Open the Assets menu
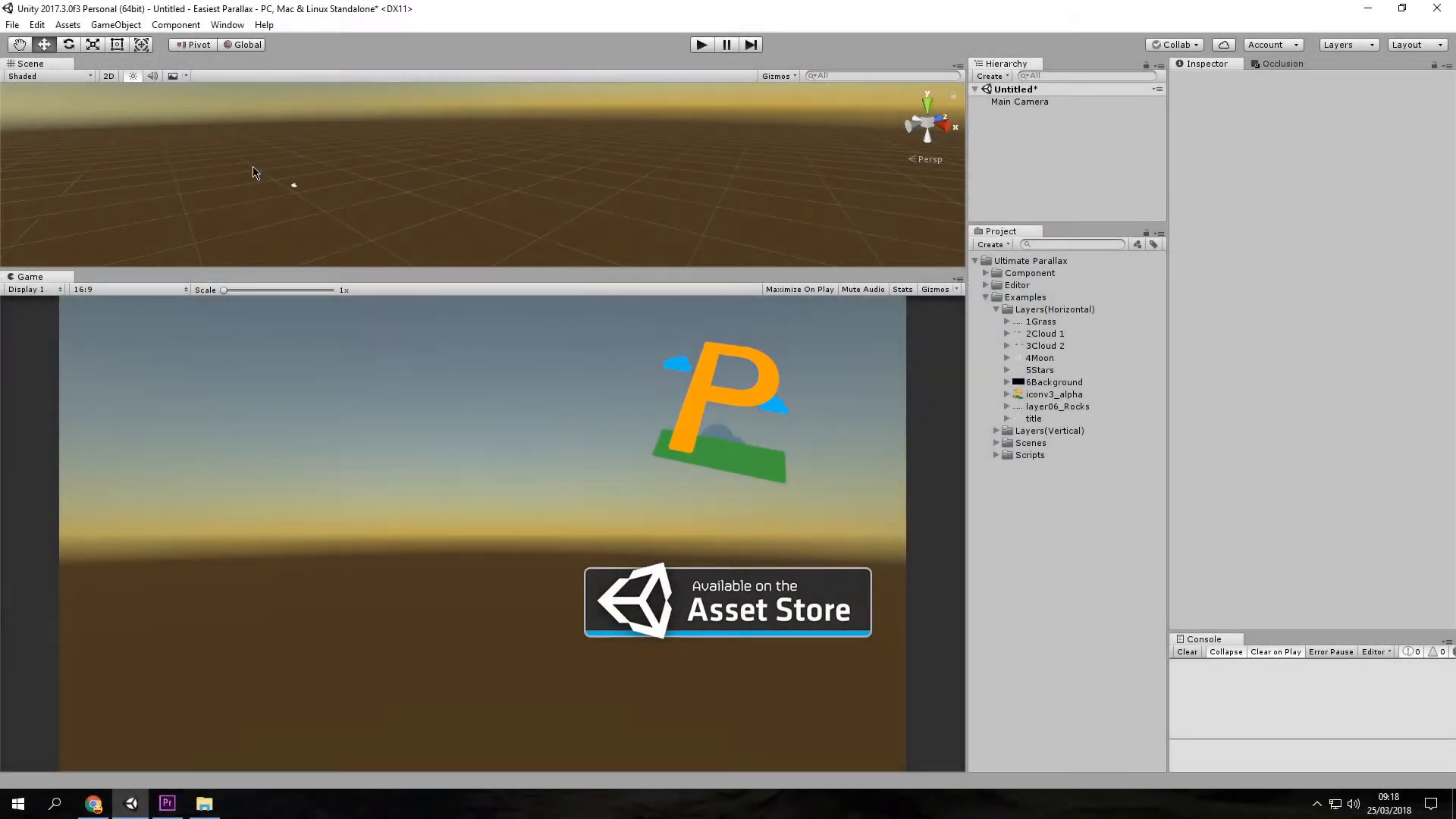The height and width of the screenshot is (819, 1456). point(67,25)
